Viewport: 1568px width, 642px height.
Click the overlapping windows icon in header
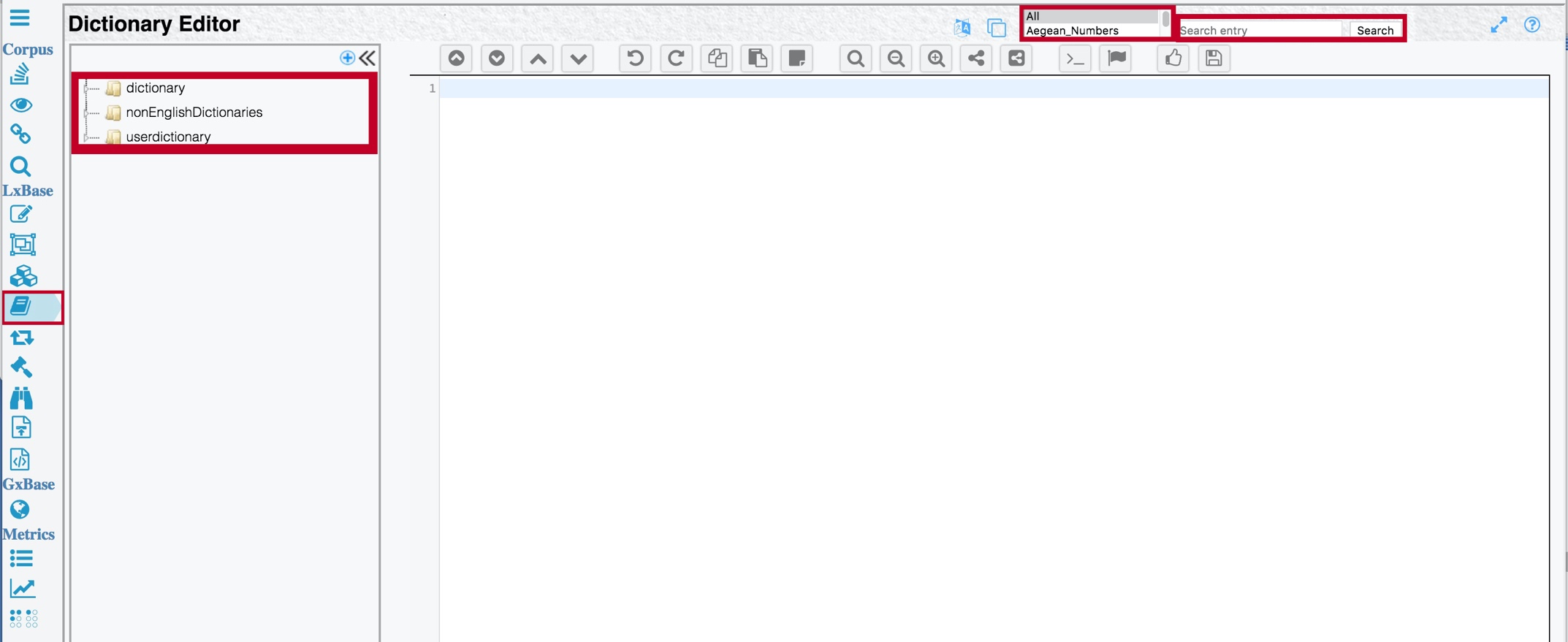pyautogui.click(x=997, y=28)
